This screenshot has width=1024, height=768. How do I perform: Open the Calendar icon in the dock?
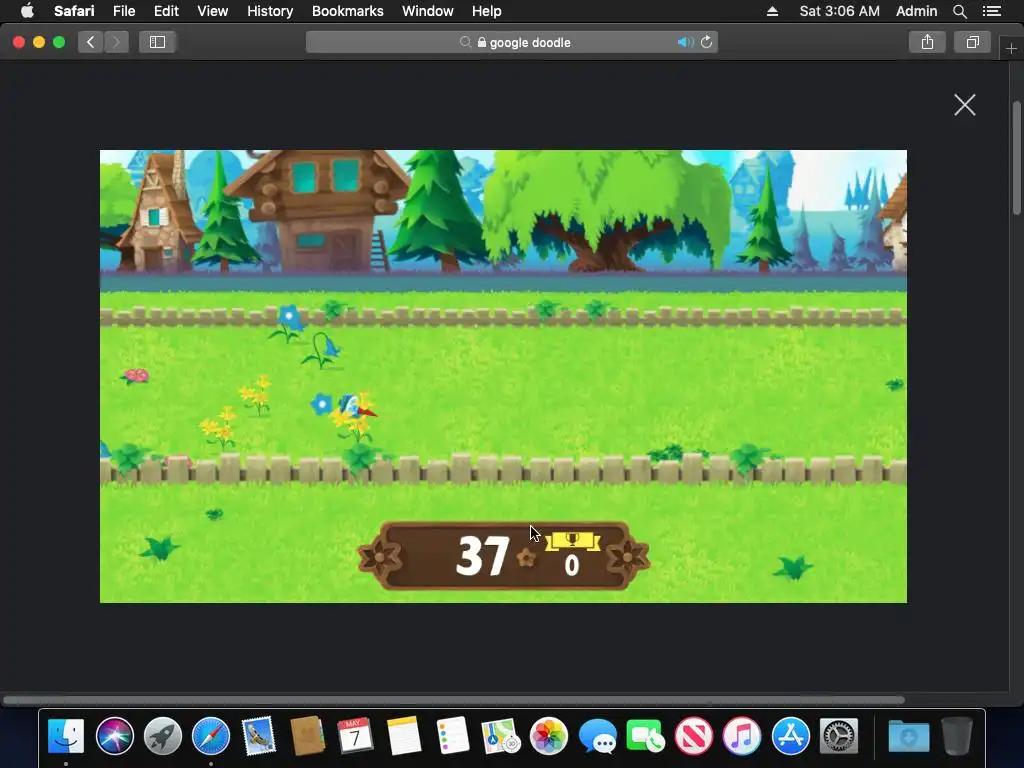[355, 736]
